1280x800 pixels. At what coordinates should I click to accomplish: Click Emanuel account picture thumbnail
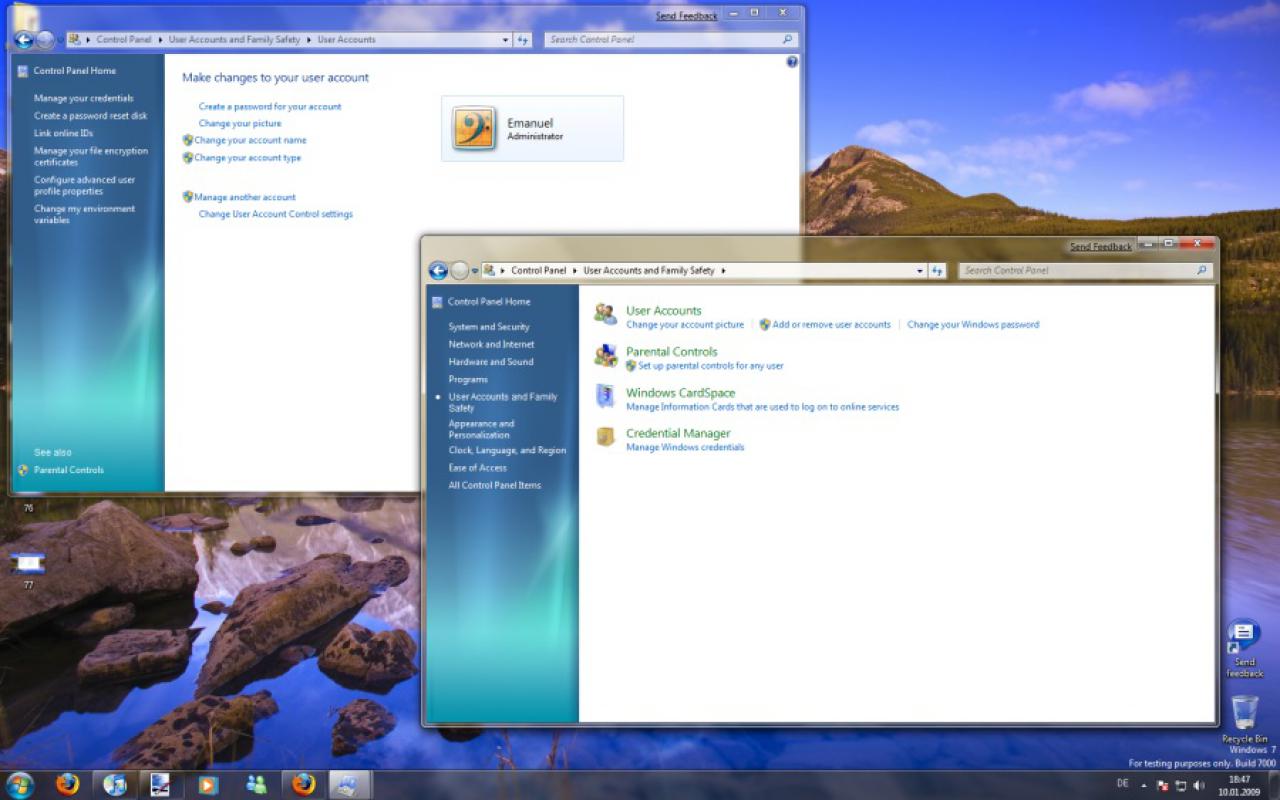click(473, 129)
